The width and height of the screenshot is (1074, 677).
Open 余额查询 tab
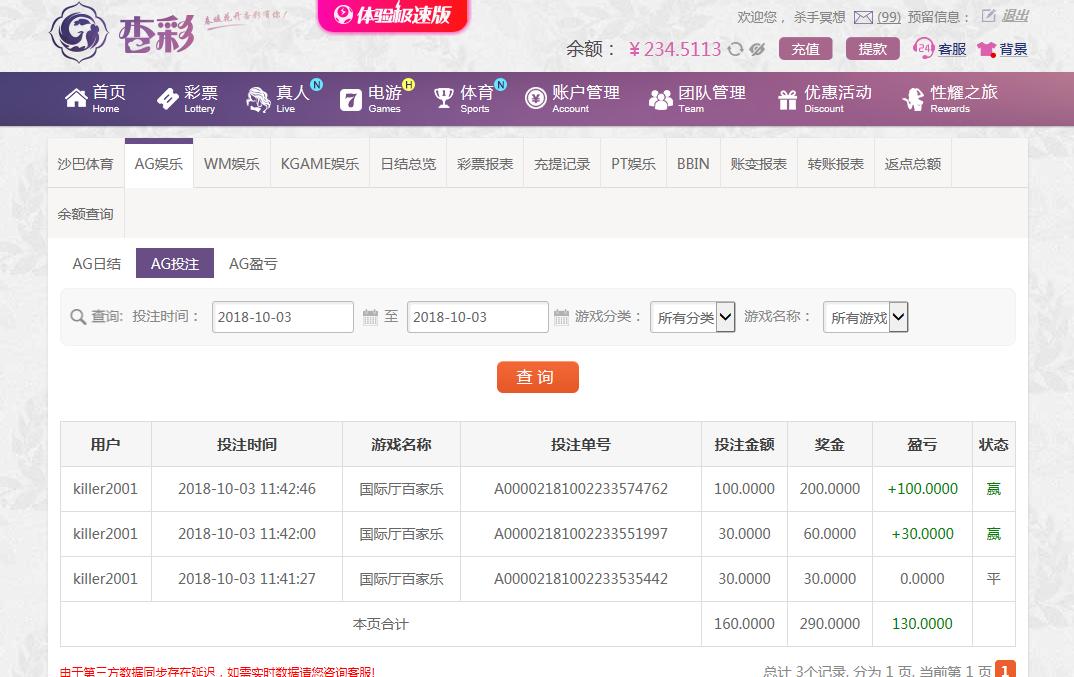pyautogui.click(x=86, y=214)
